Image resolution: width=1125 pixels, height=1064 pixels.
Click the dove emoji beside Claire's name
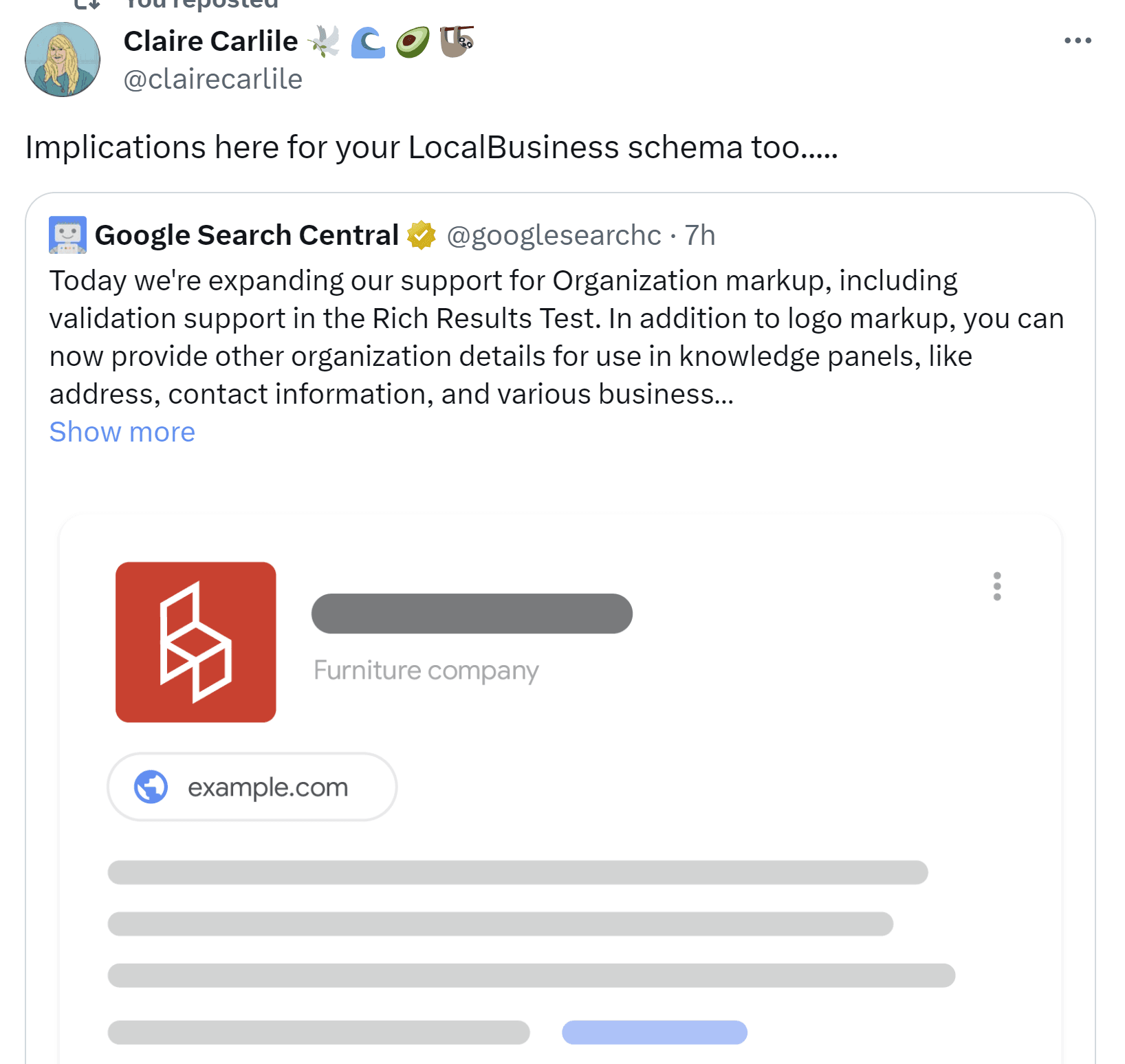click(324, 41)
